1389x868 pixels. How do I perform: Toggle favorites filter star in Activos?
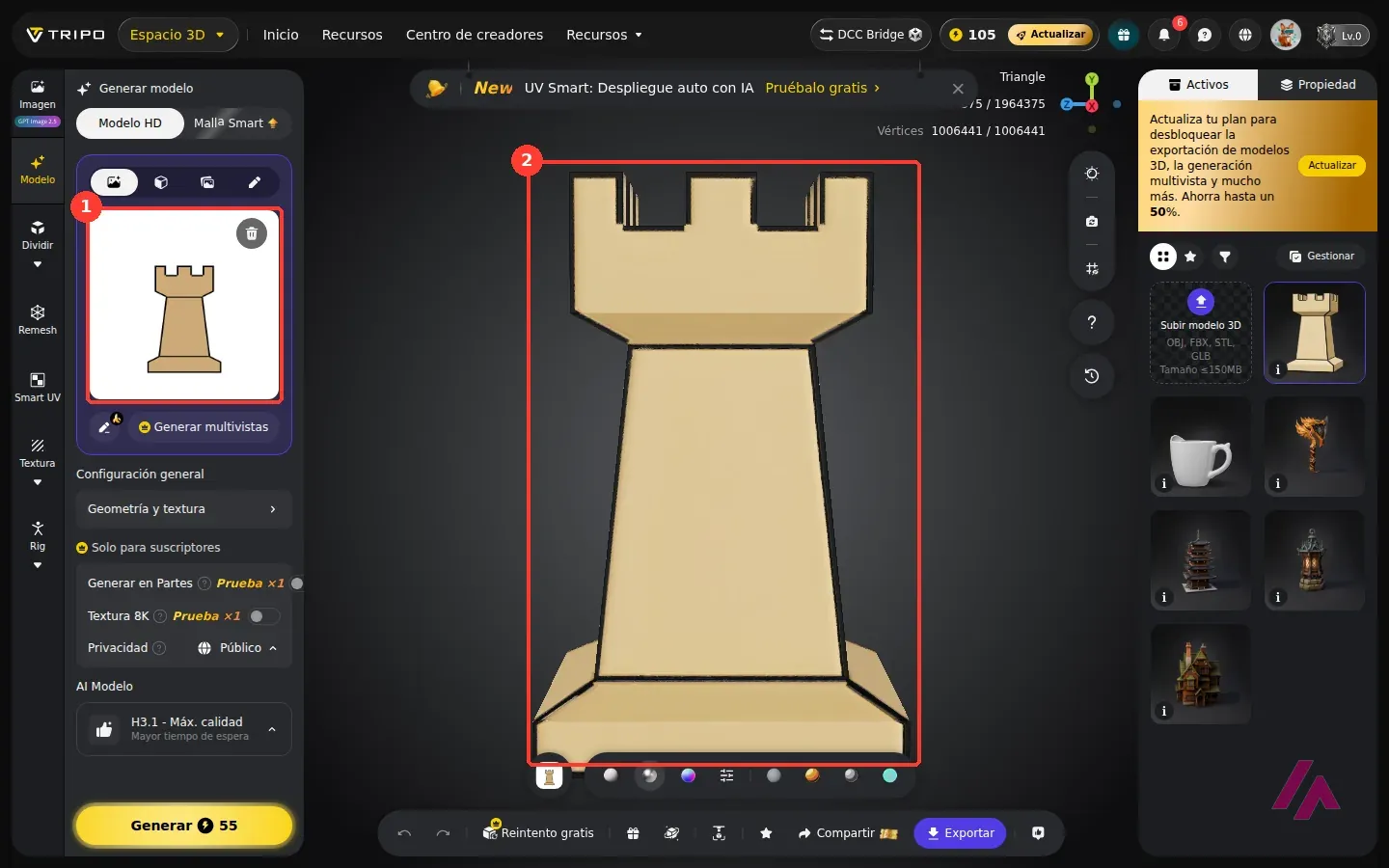point(1190,257)
